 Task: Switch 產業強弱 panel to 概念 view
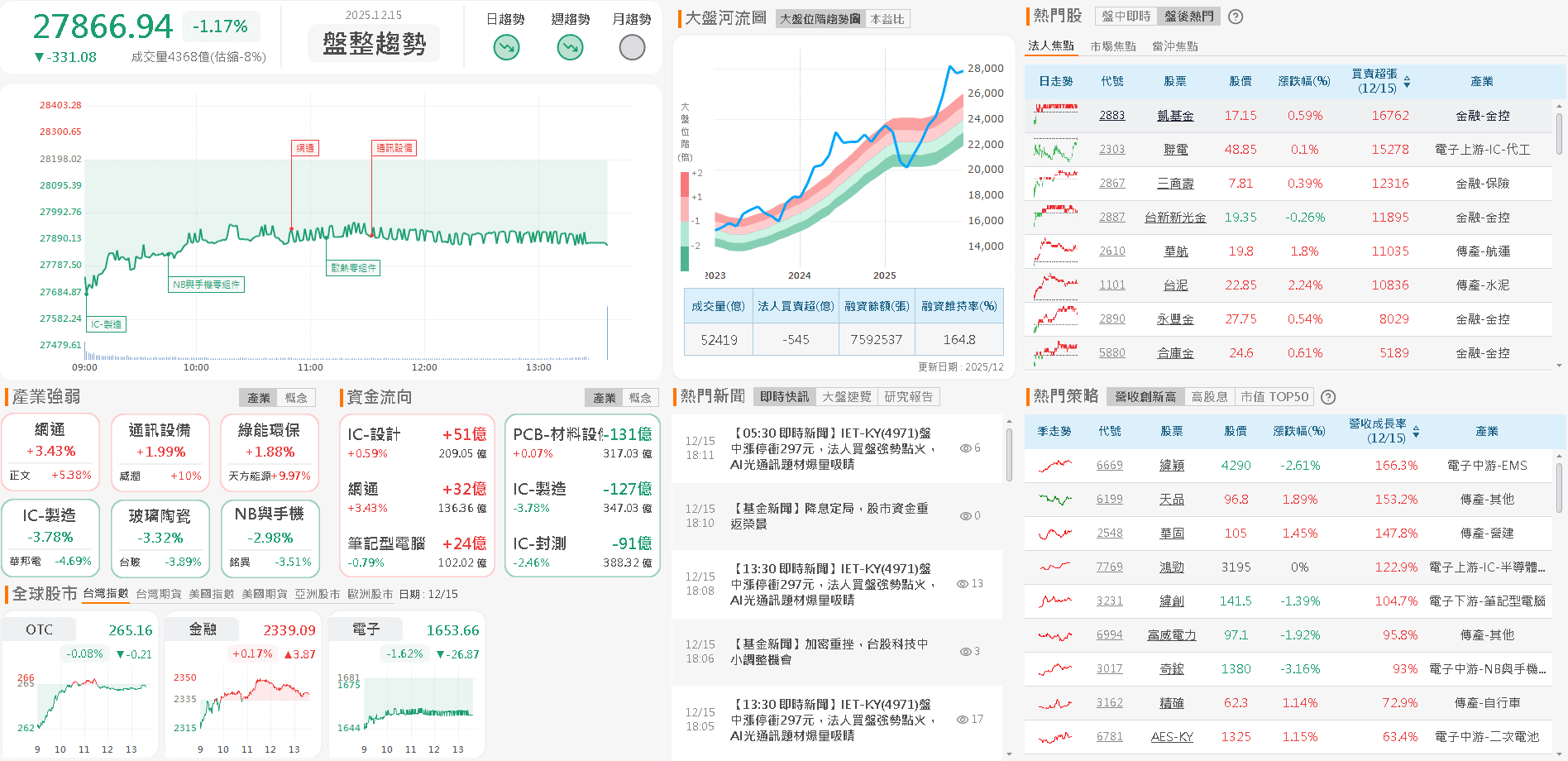(297, 397)
